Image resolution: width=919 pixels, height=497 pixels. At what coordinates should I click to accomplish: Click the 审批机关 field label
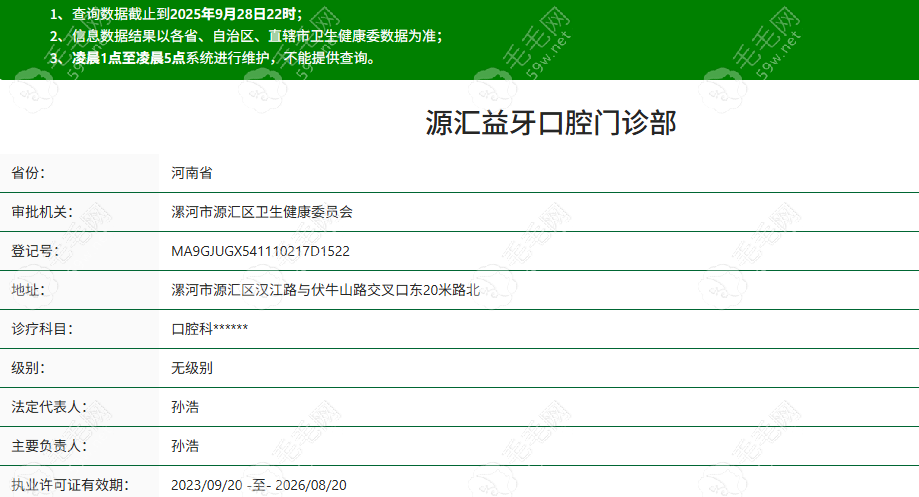tap(41, 212)
